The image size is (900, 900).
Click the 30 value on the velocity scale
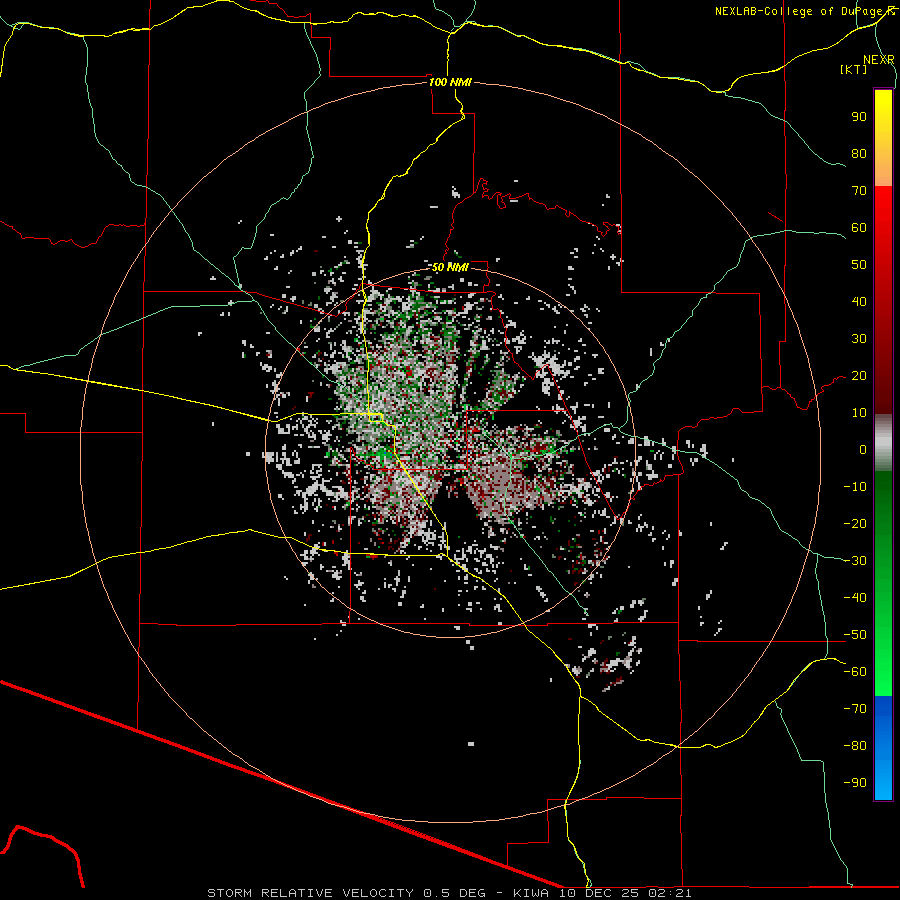click(859, 339)
